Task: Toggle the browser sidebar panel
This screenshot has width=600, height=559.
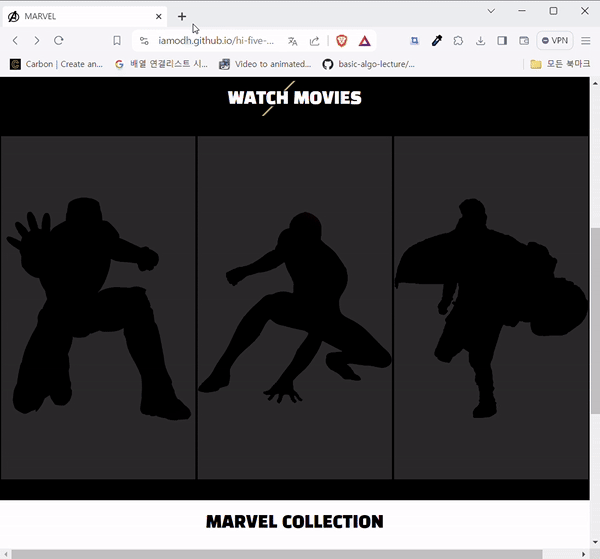Action: [502, 41]
